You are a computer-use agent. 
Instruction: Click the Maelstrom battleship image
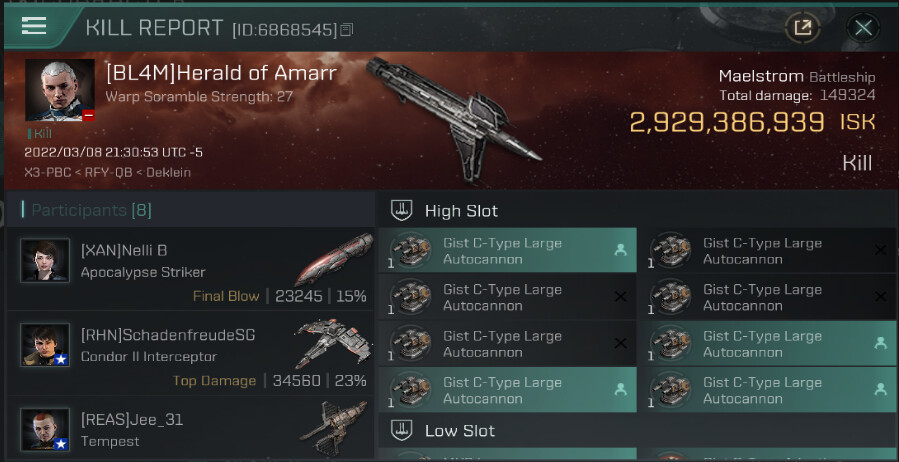455,108
